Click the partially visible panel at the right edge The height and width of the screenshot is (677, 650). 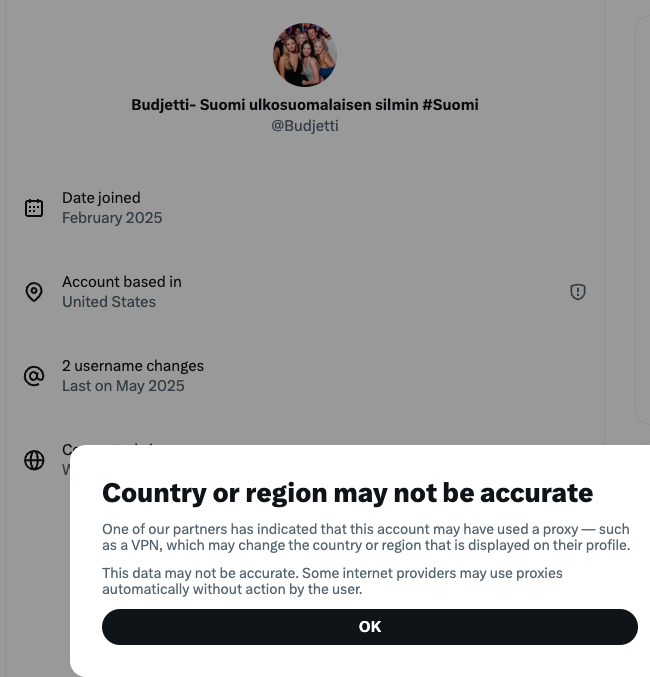(x=643, y=220)
